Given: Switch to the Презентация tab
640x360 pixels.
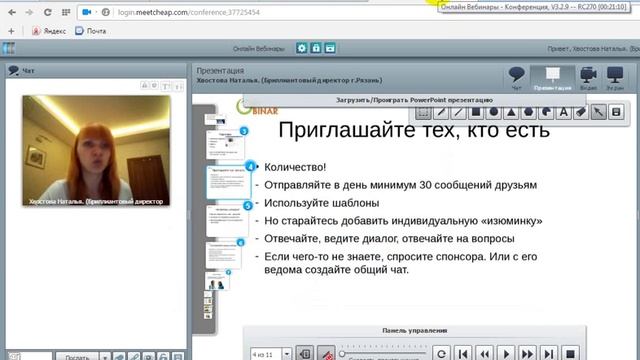Looking at the screenshot, I should [x=553, y=78].
